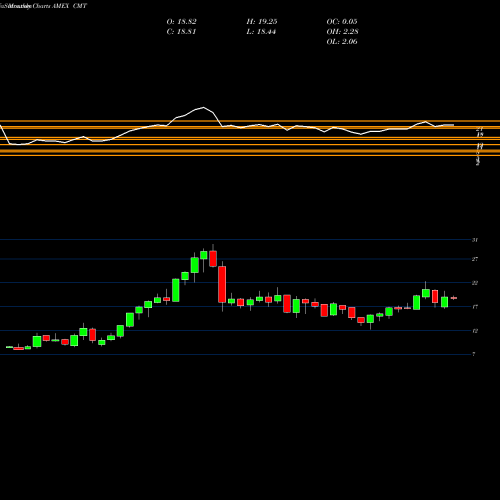Click the 'AMEX CMT' chart title
Screen dimensions: 500x500
click(69, 6)
